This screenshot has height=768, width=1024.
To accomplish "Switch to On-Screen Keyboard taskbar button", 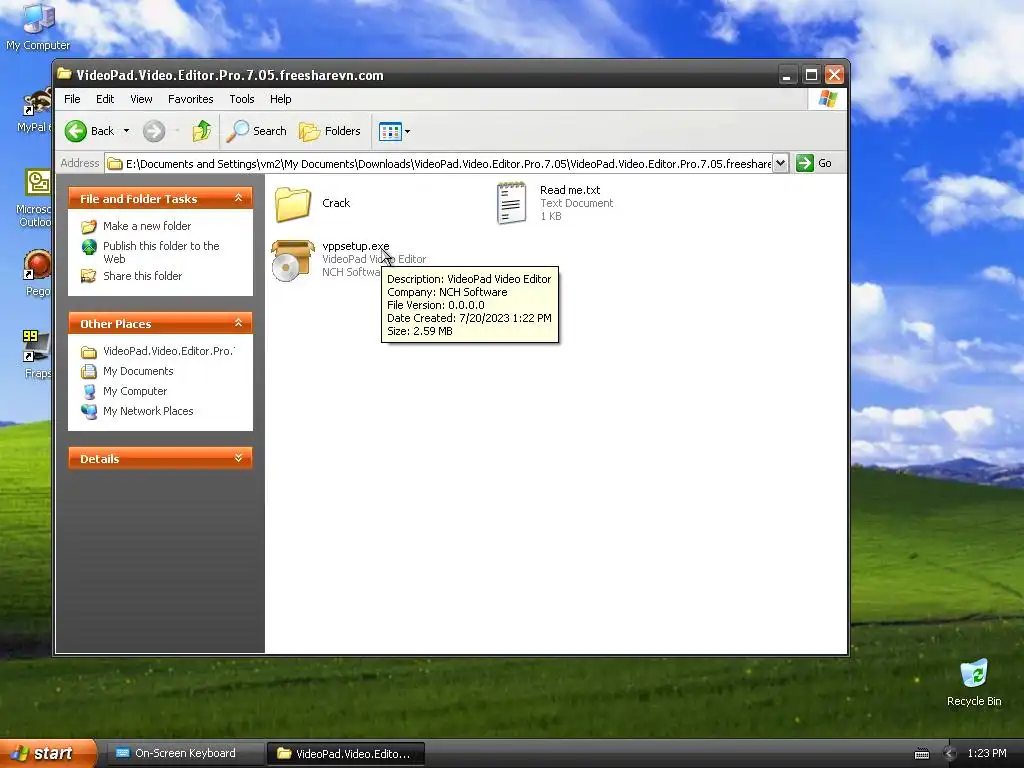I will coord(185,754).
